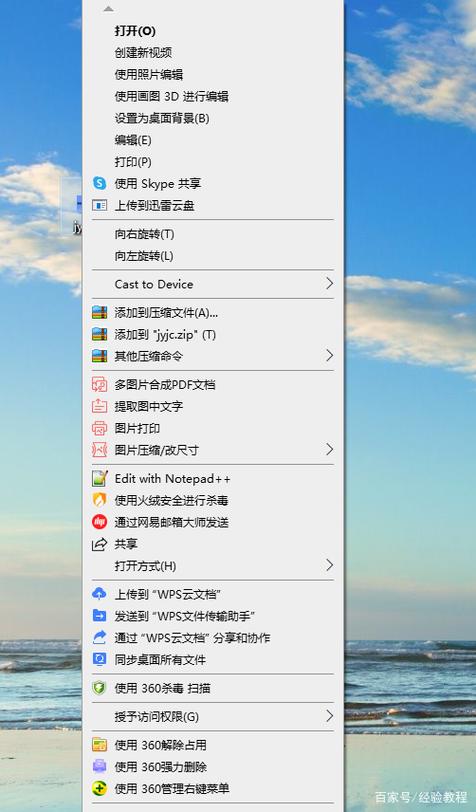Click the WPS share and collaborate arrow icon
Viewport: 476px width, 812px height.
[x=99, y=637]
